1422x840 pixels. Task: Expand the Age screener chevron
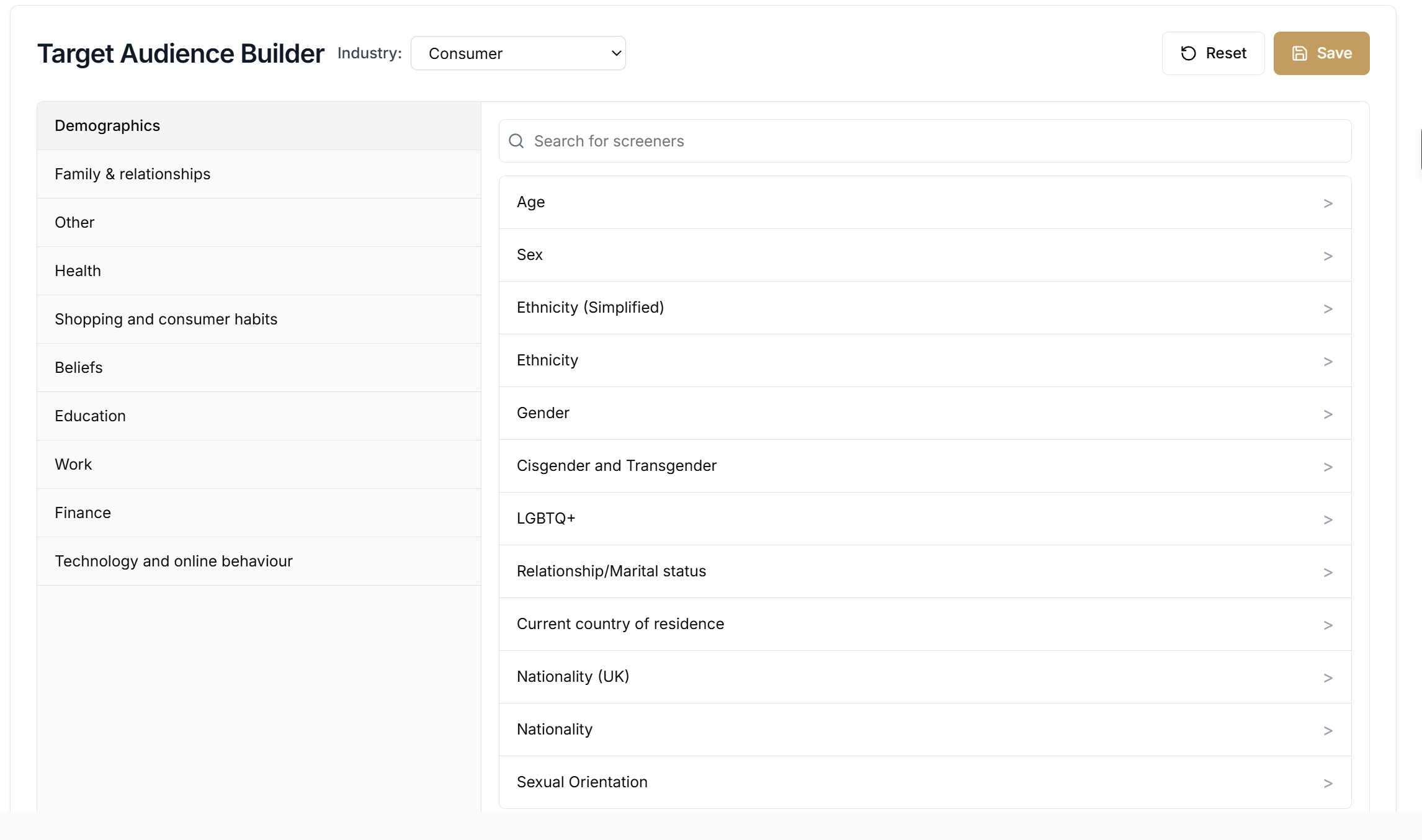pos(1328,203)
